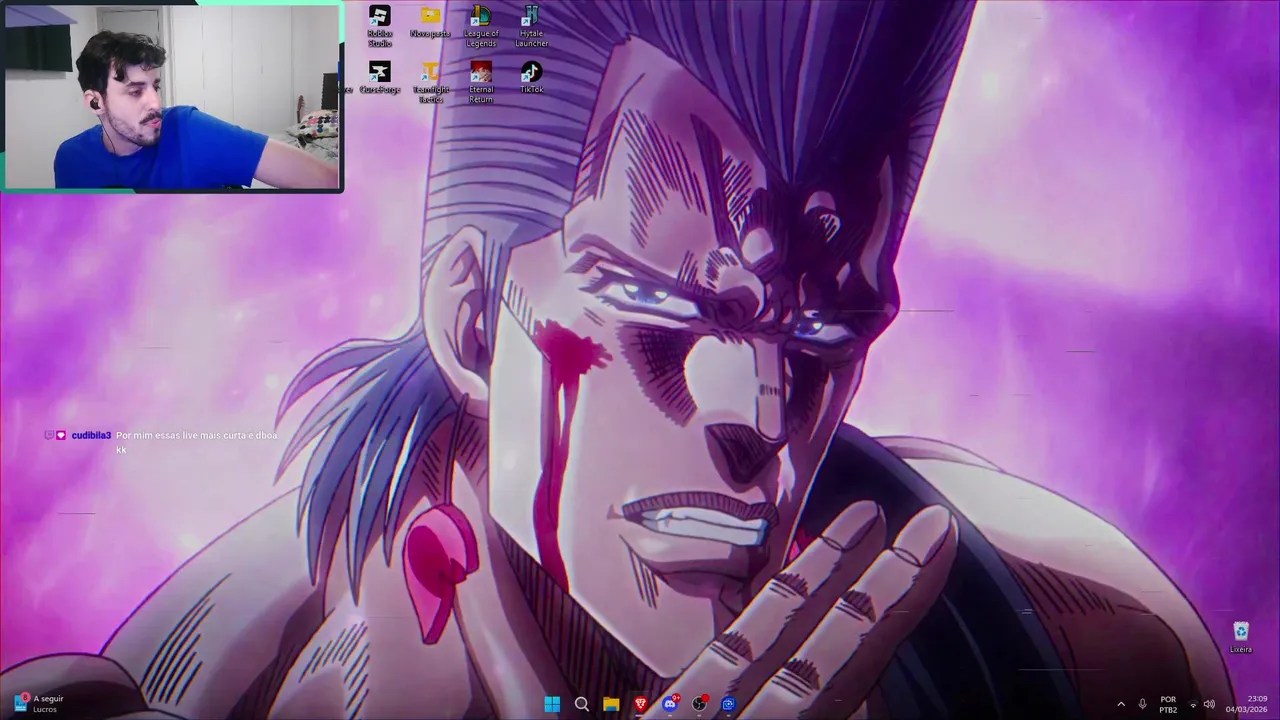
Task: Click the webcam overlay thumbnail
Action: pos(172,97)
